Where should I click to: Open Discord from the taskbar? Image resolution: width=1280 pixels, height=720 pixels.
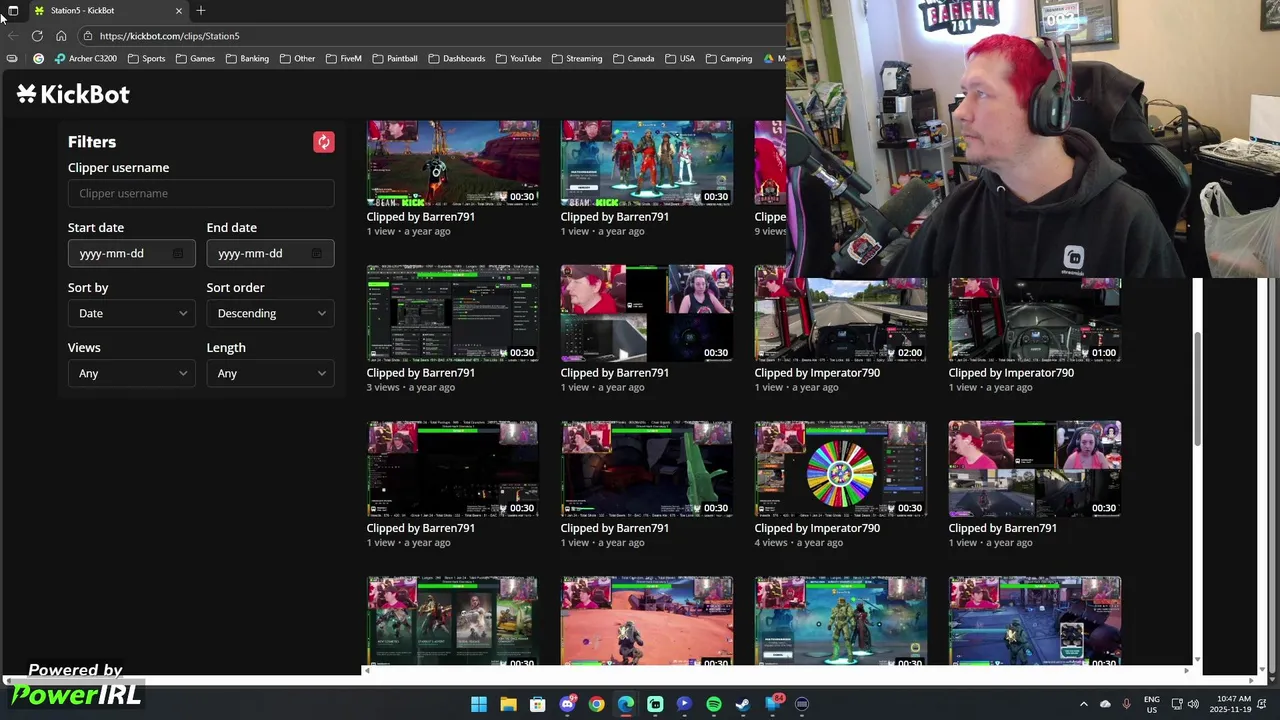567,704
